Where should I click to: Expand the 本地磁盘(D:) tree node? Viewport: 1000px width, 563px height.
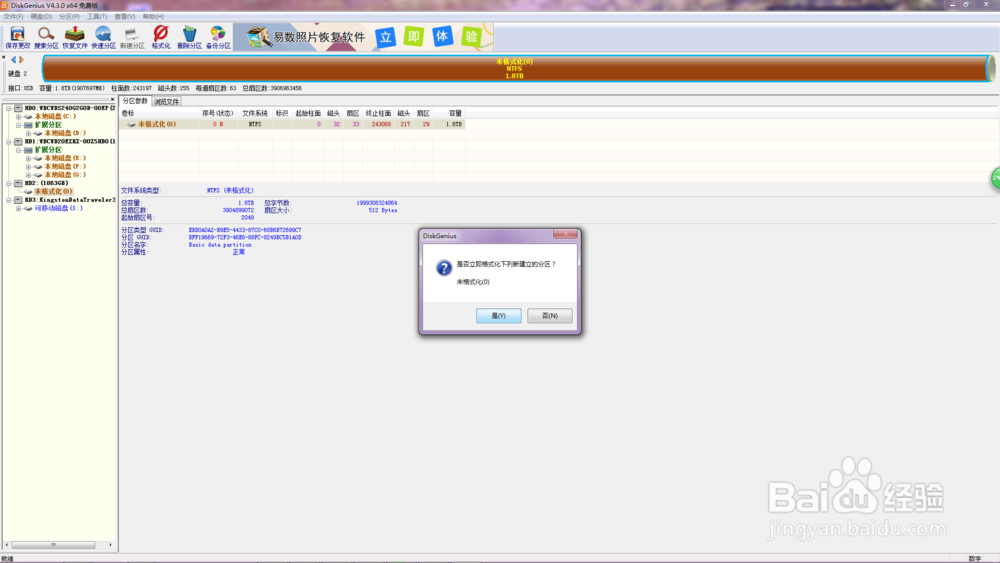coord(28,133)
